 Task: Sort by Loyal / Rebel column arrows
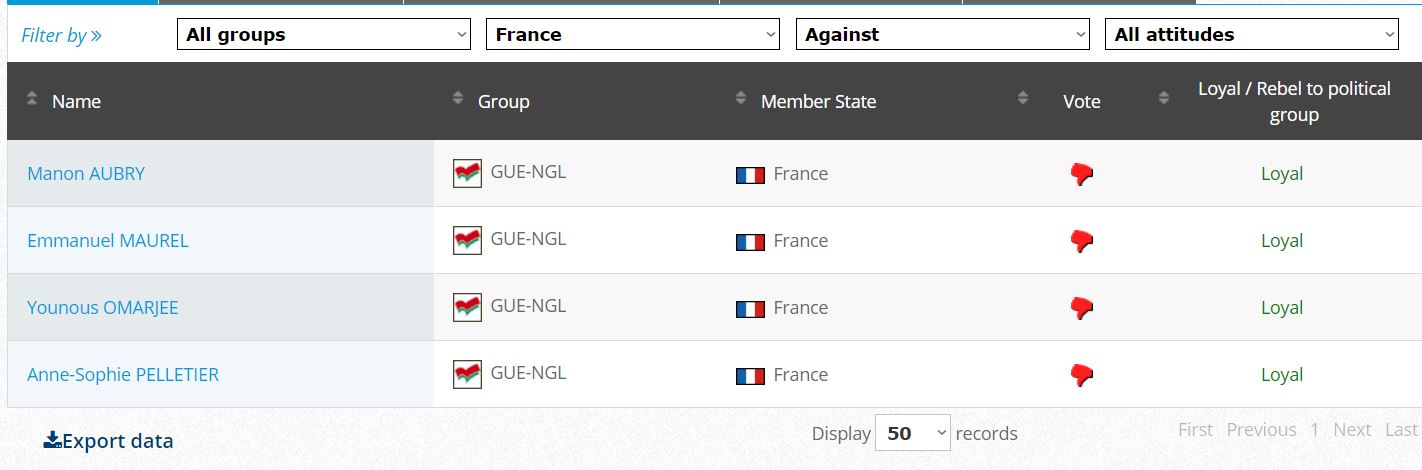(1164, 99)
